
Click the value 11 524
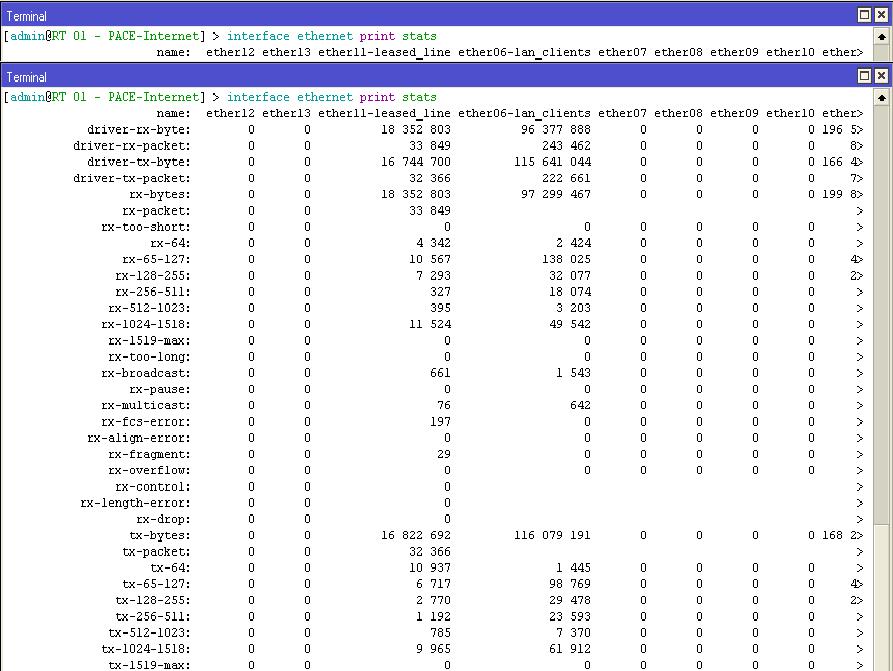430,324
